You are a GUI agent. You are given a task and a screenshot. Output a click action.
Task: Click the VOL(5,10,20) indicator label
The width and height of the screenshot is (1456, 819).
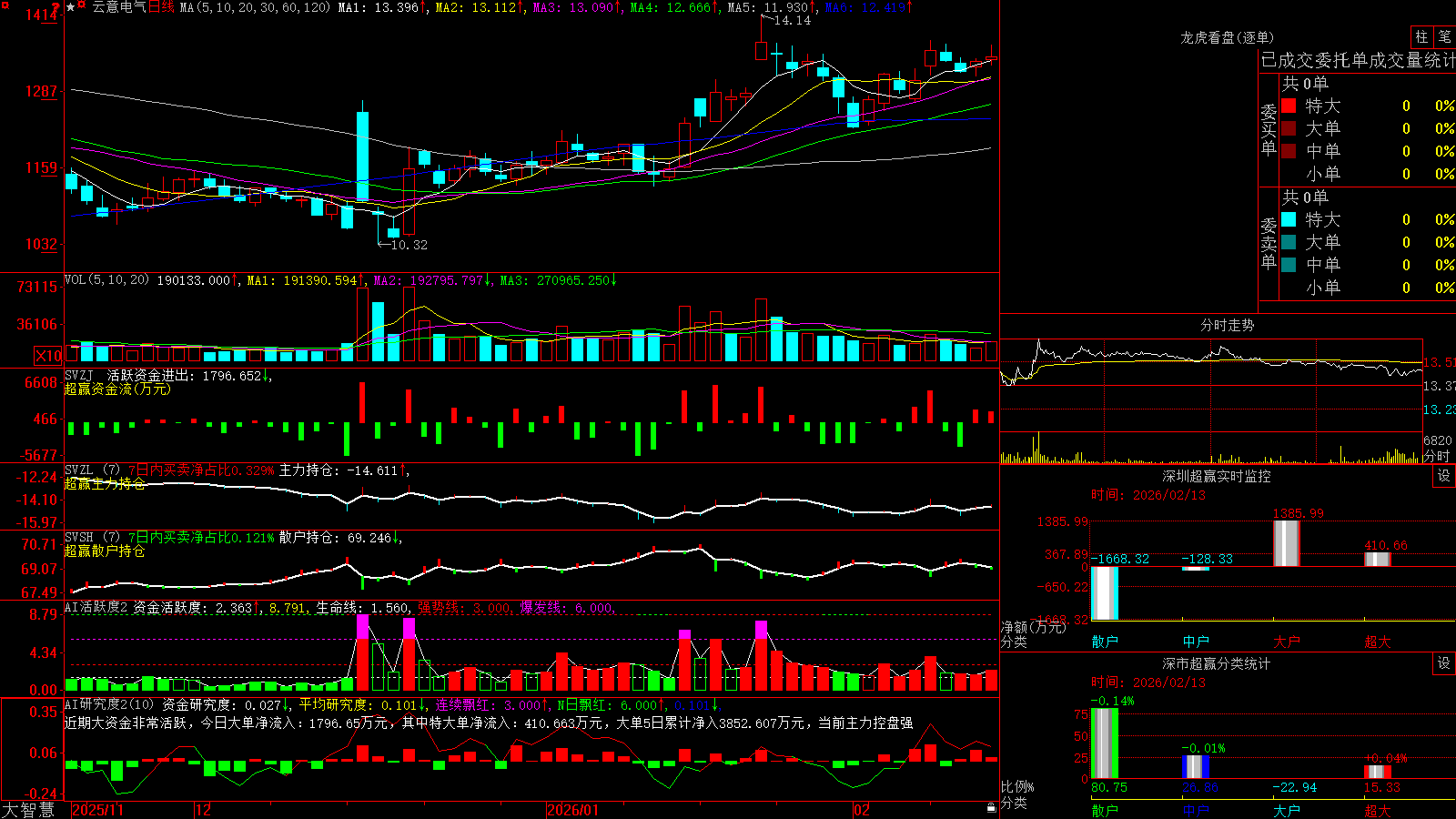click(x=106, y=280)
